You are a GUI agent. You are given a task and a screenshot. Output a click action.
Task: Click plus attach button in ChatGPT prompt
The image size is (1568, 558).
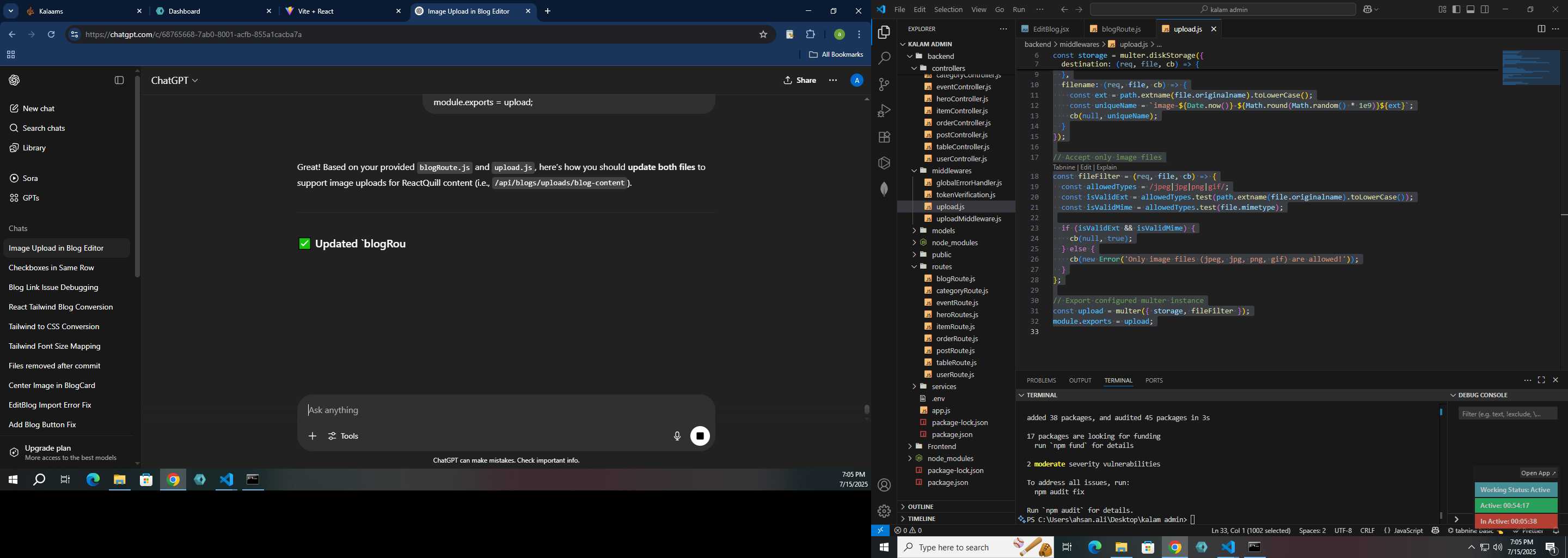click(x=313, y=436)
